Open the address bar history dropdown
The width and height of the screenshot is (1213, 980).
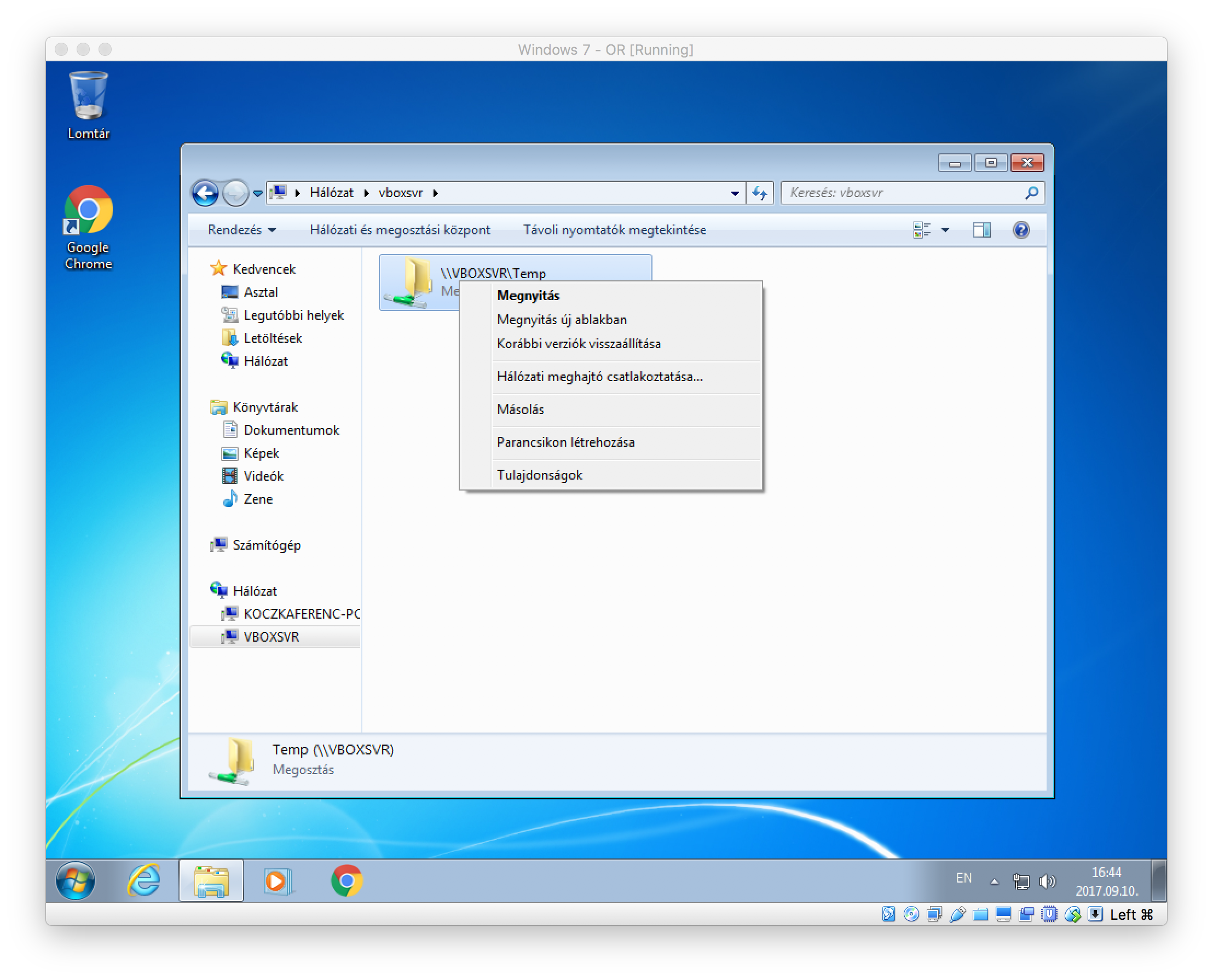tap(736, 194)
